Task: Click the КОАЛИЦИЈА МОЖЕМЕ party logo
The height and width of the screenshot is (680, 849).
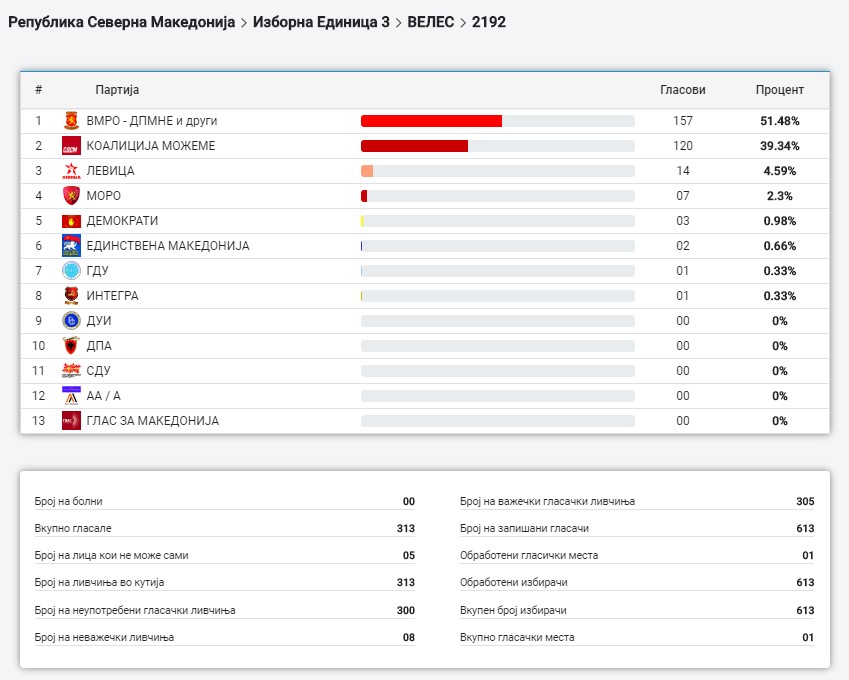Action: [x=71, y=146]
